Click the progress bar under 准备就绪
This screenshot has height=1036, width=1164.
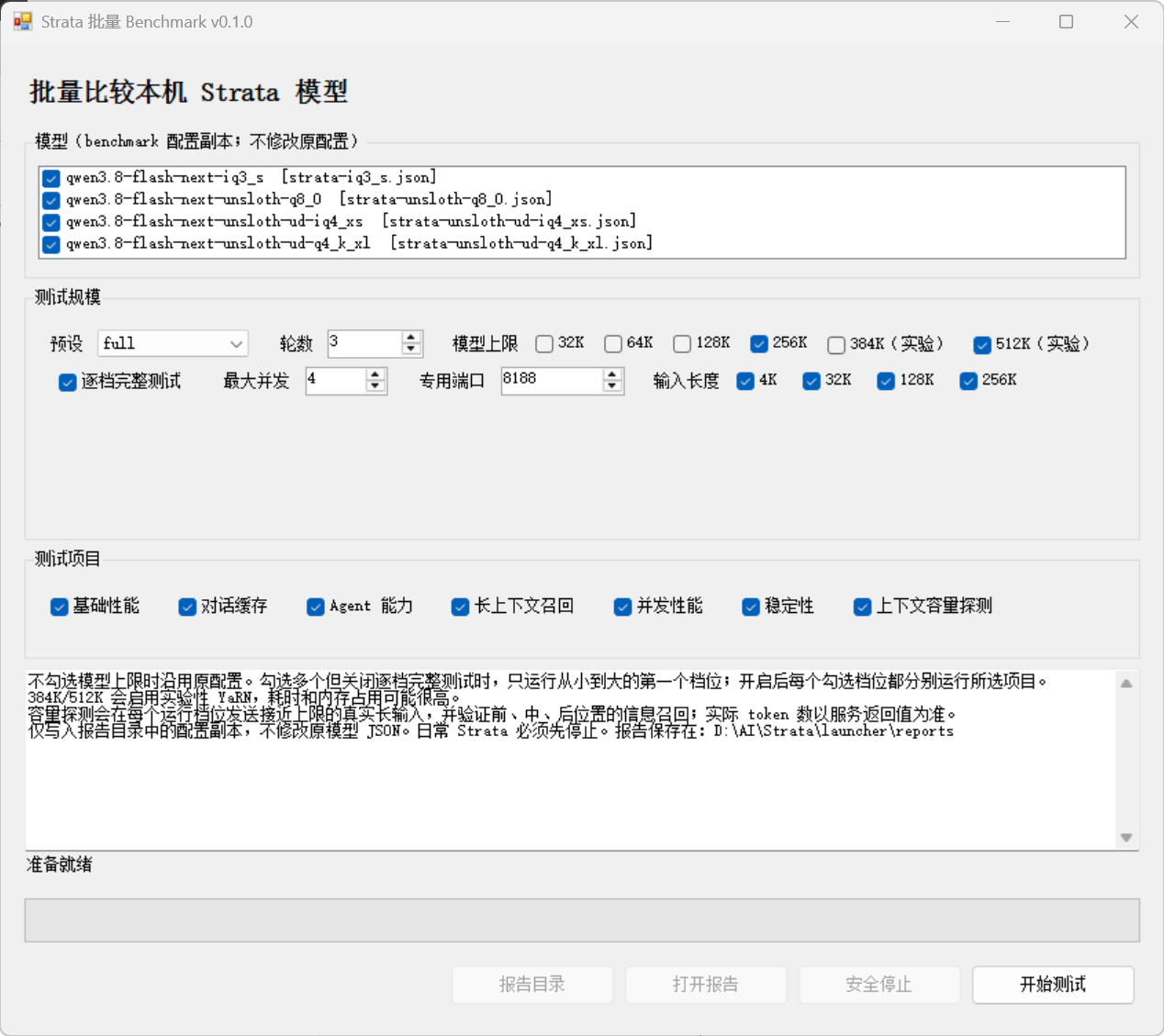pyautogui.click(x=582, y=920)
